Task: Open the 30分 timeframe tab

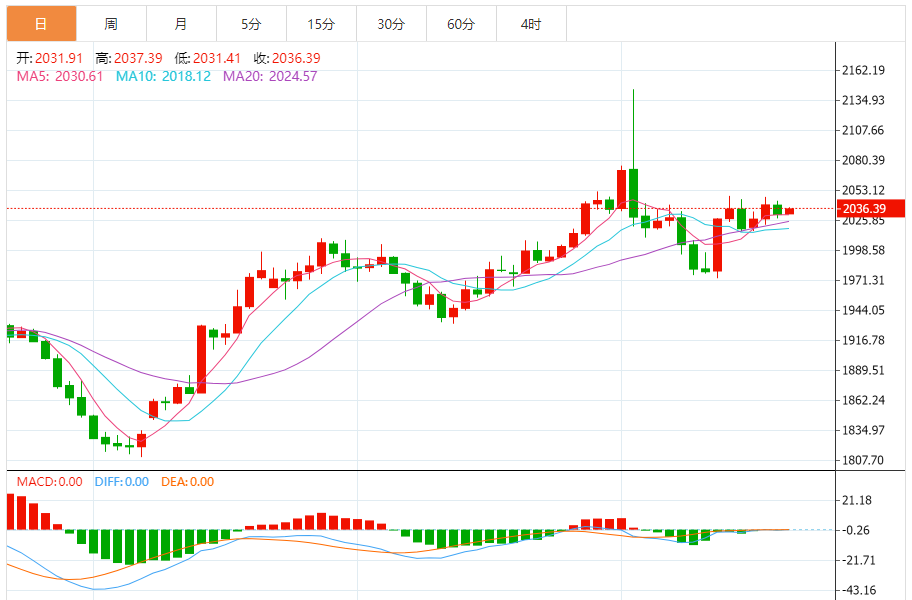Action: (x=391, y=24)
